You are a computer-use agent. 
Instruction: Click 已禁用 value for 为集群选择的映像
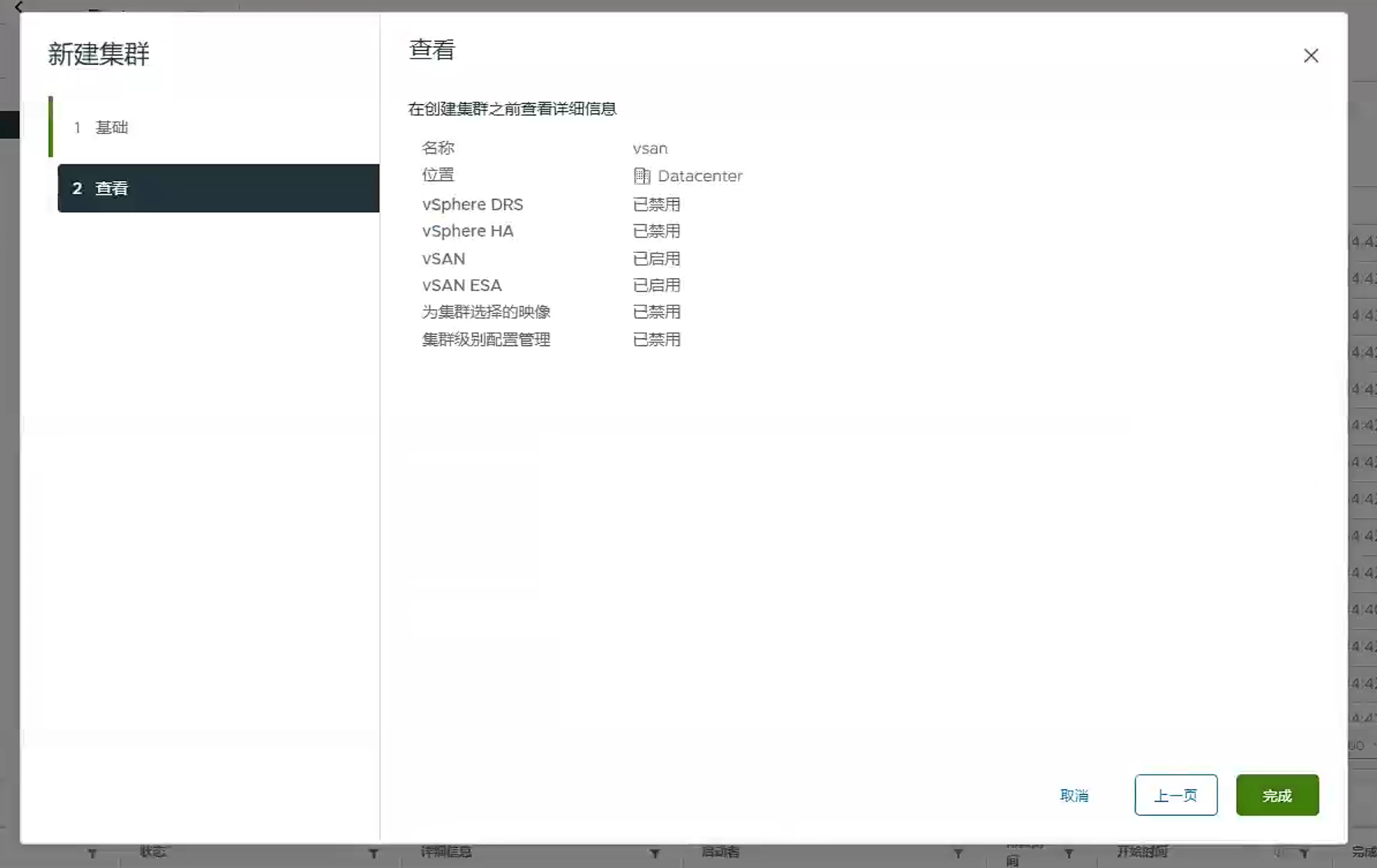(656, 311)
